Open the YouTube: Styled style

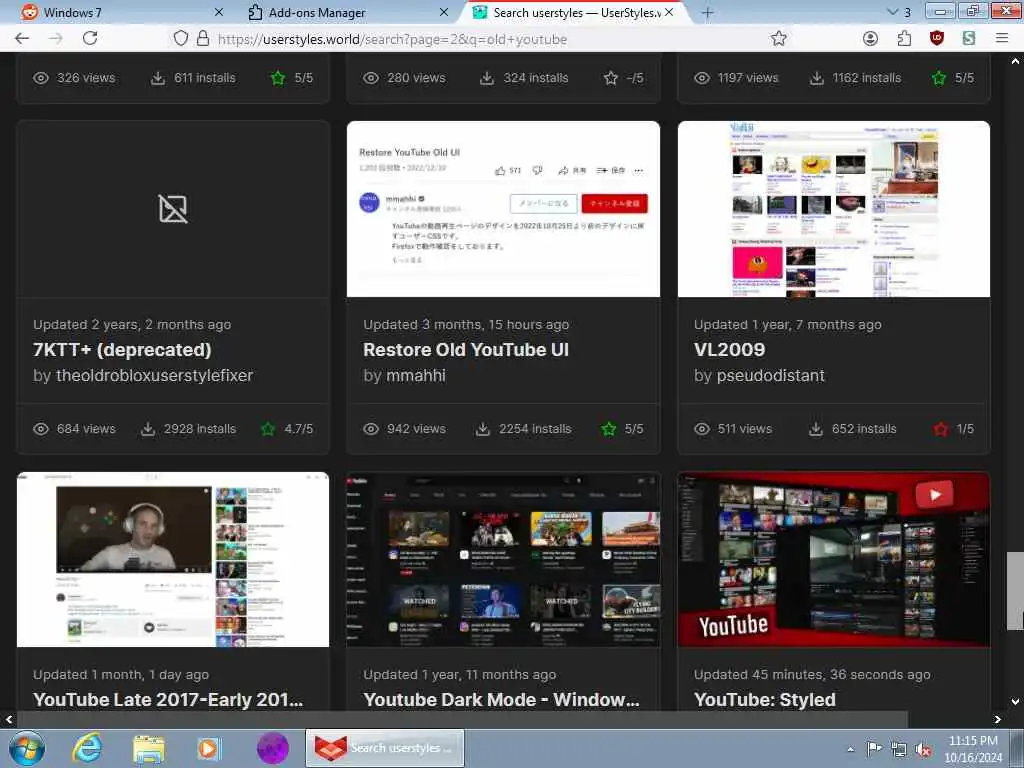tap(764, 699)
